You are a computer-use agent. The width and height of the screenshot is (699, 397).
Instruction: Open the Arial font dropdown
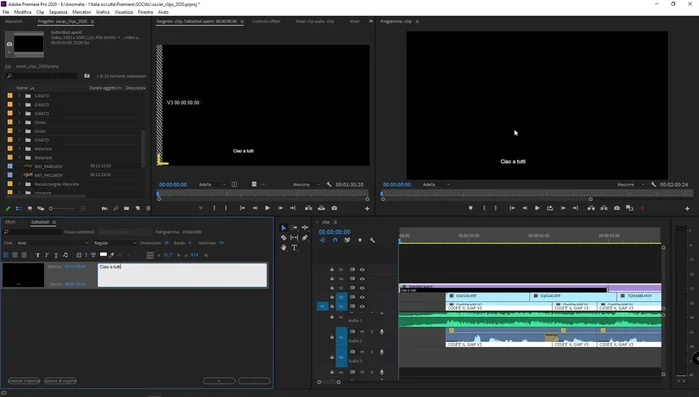[x=53, y=243]
